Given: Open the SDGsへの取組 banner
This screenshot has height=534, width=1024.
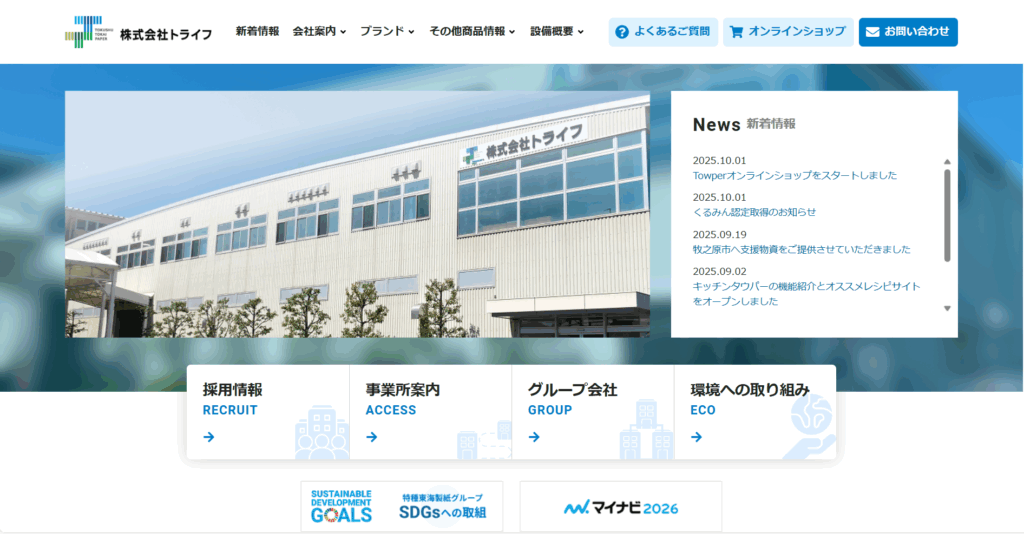Looking at the screenshot, I should [401, 506].
